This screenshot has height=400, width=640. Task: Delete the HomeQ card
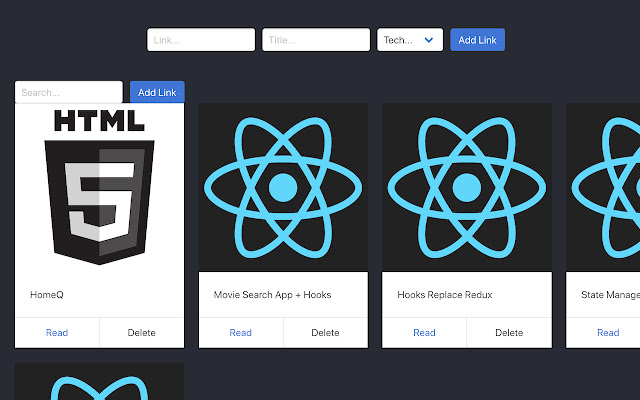click(142, 333)
